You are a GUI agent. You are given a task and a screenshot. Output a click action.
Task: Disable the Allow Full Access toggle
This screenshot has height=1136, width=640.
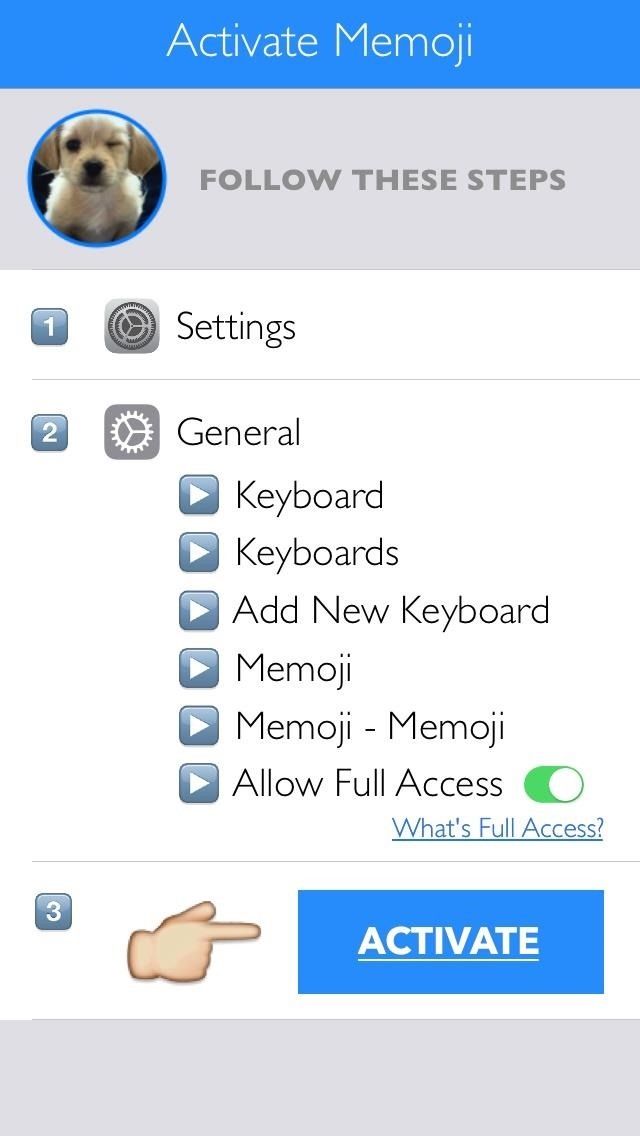click(x=555, y=784)
